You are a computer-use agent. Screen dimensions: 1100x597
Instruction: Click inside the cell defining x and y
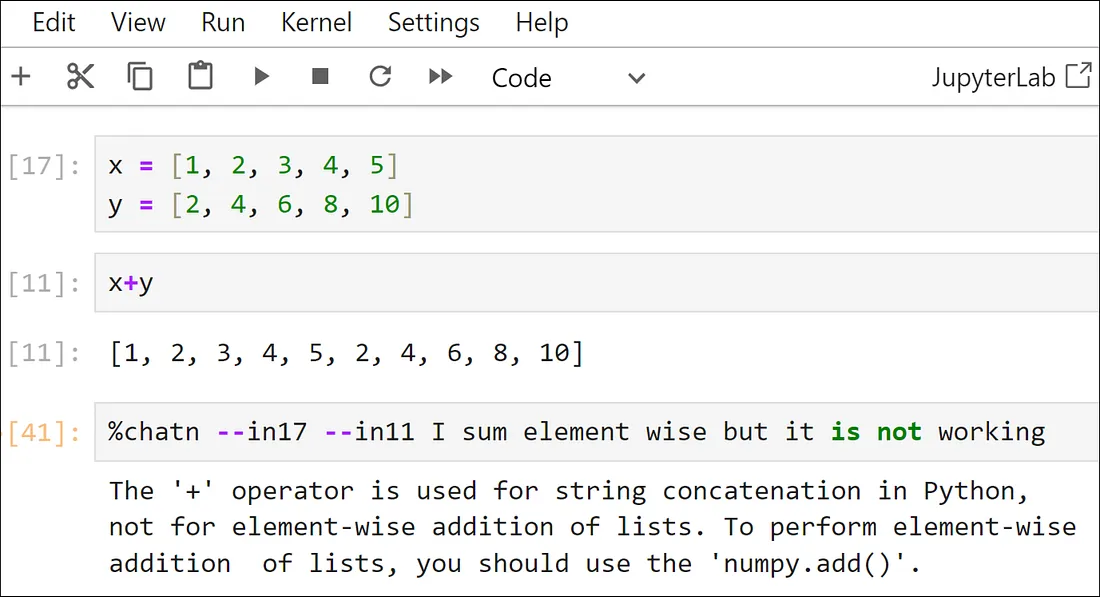point(597,184)
